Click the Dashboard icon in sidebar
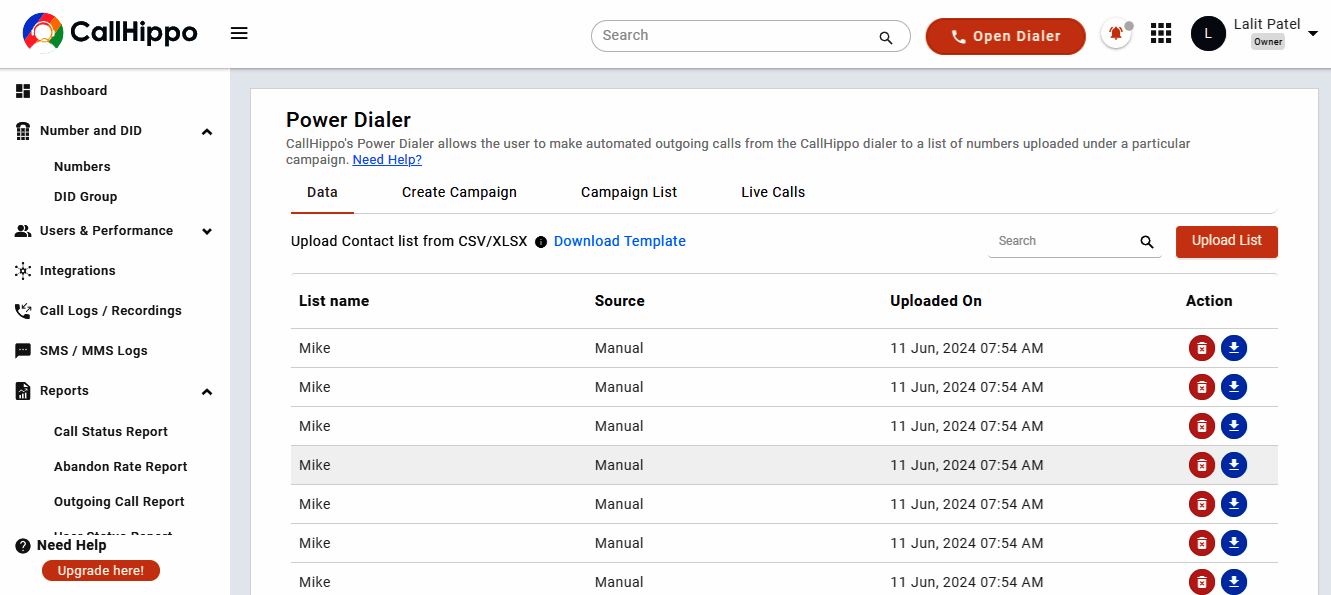Image resolution: width=1331 pixels, height=595 pixels. [23, 91]
